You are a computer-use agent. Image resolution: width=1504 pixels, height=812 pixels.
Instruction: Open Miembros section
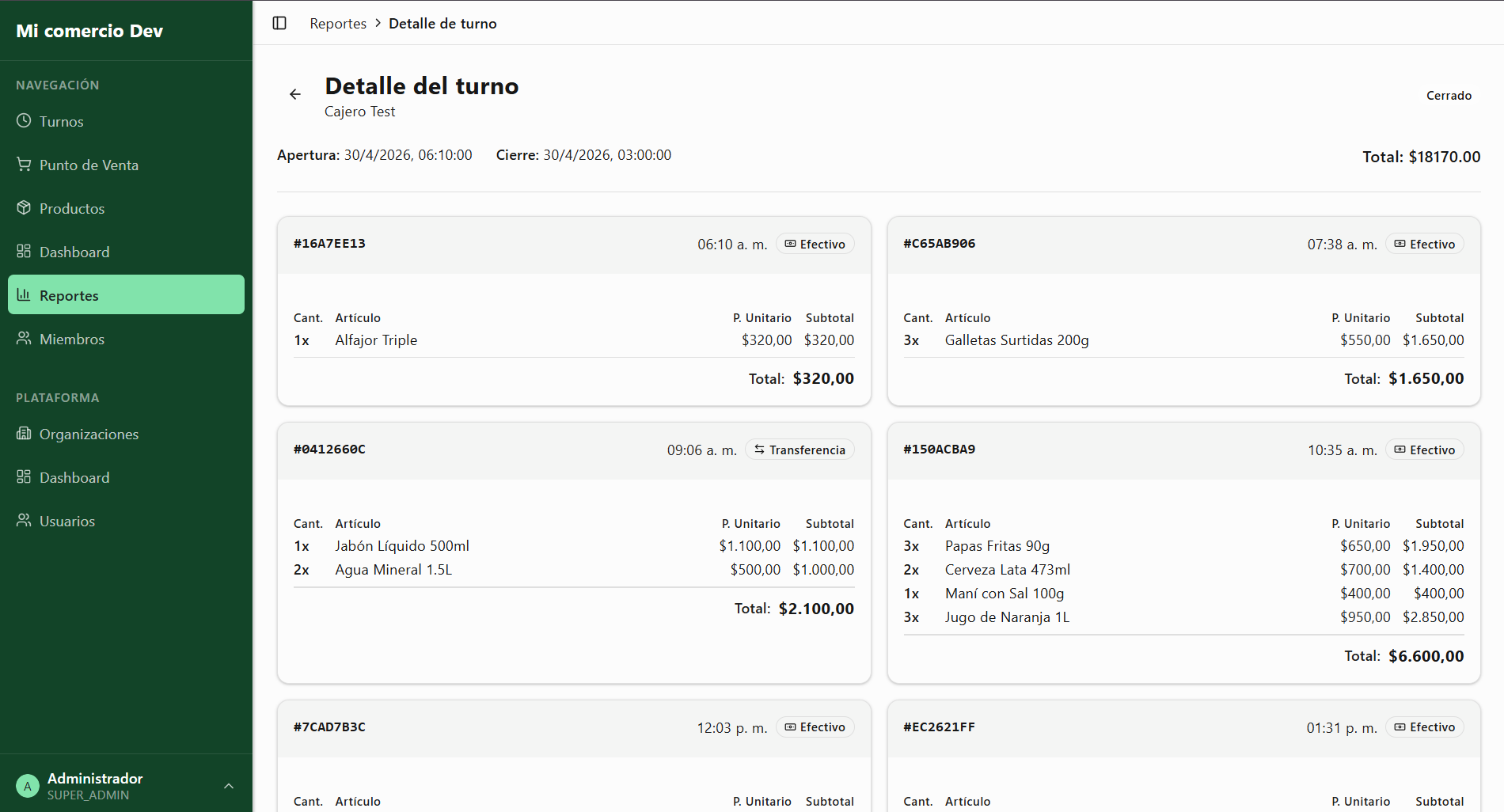tap(126, 339)
